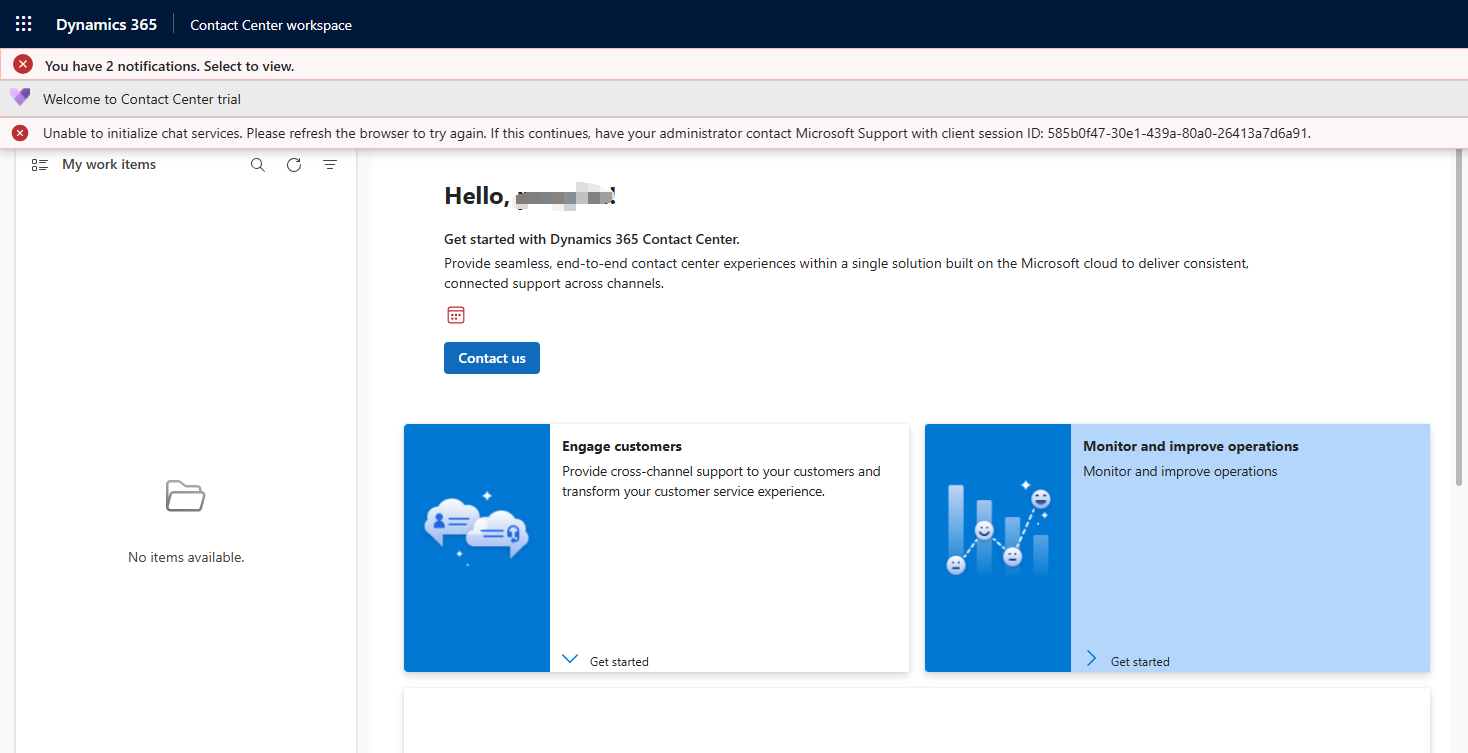Open the Contact Center workspace app name

pyautogui.click(x=271, y=25)
